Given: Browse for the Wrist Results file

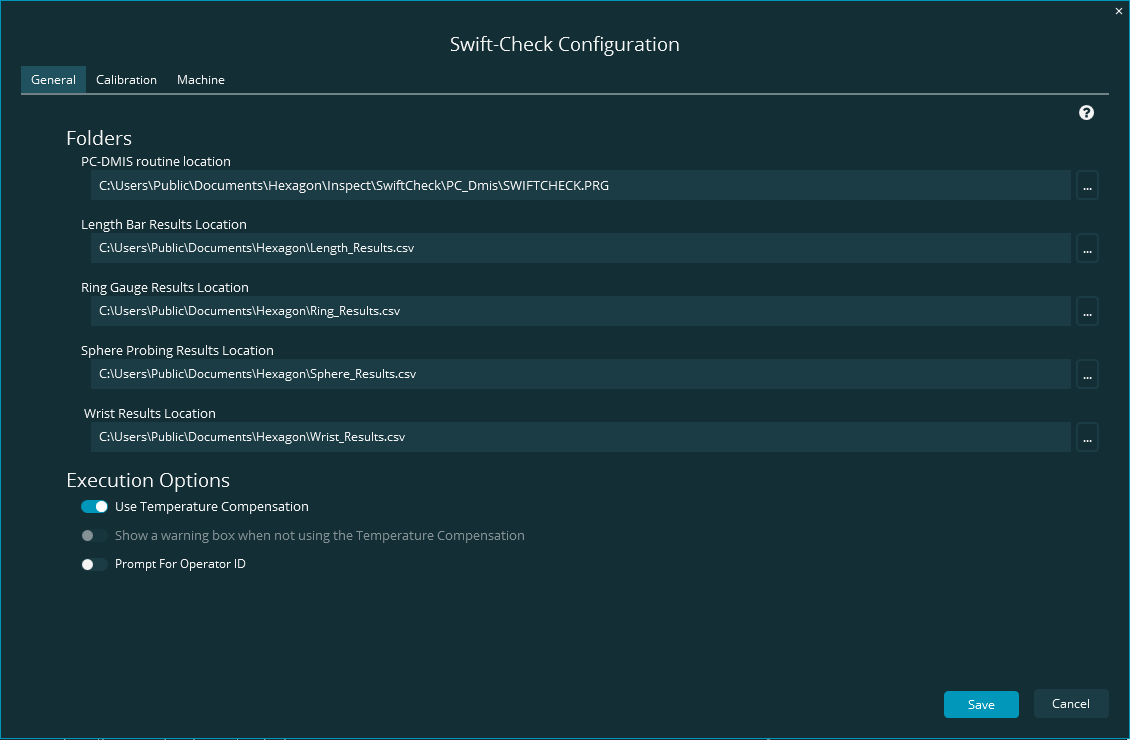Looking at the screenshot, I should 1087,437.
